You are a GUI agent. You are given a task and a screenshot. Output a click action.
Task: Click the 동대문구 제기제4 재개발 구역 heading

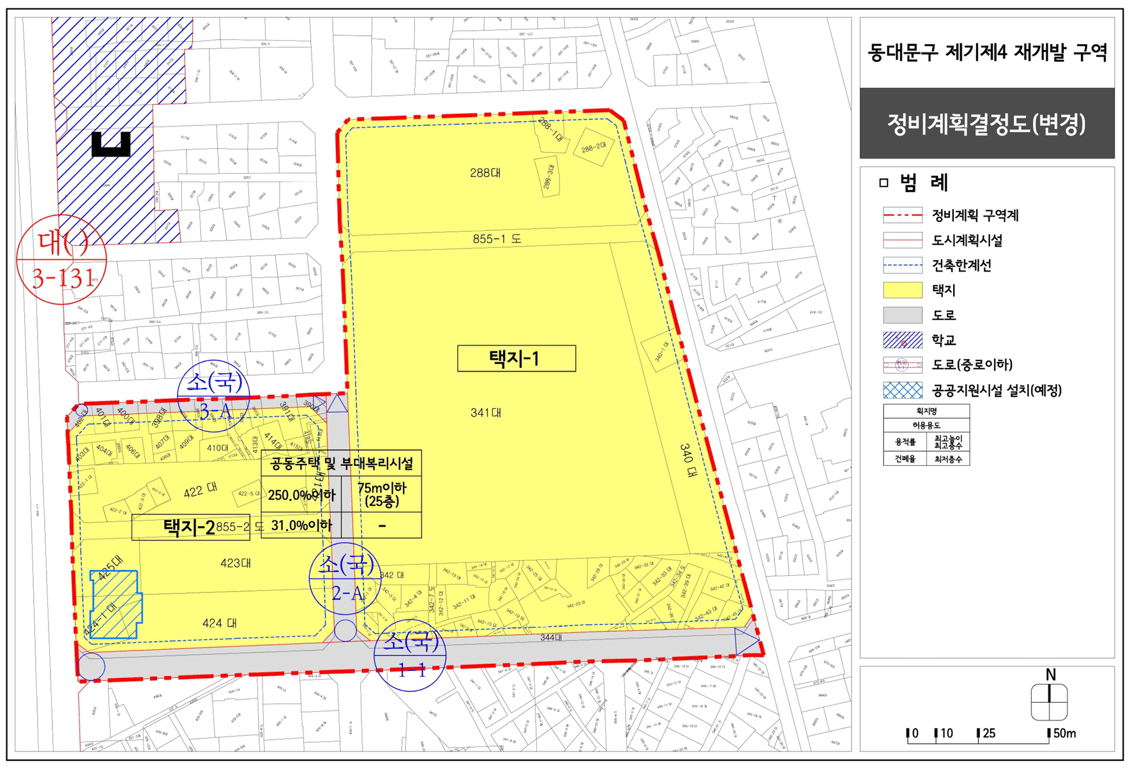pyautogui.click(x=987, y=52)
